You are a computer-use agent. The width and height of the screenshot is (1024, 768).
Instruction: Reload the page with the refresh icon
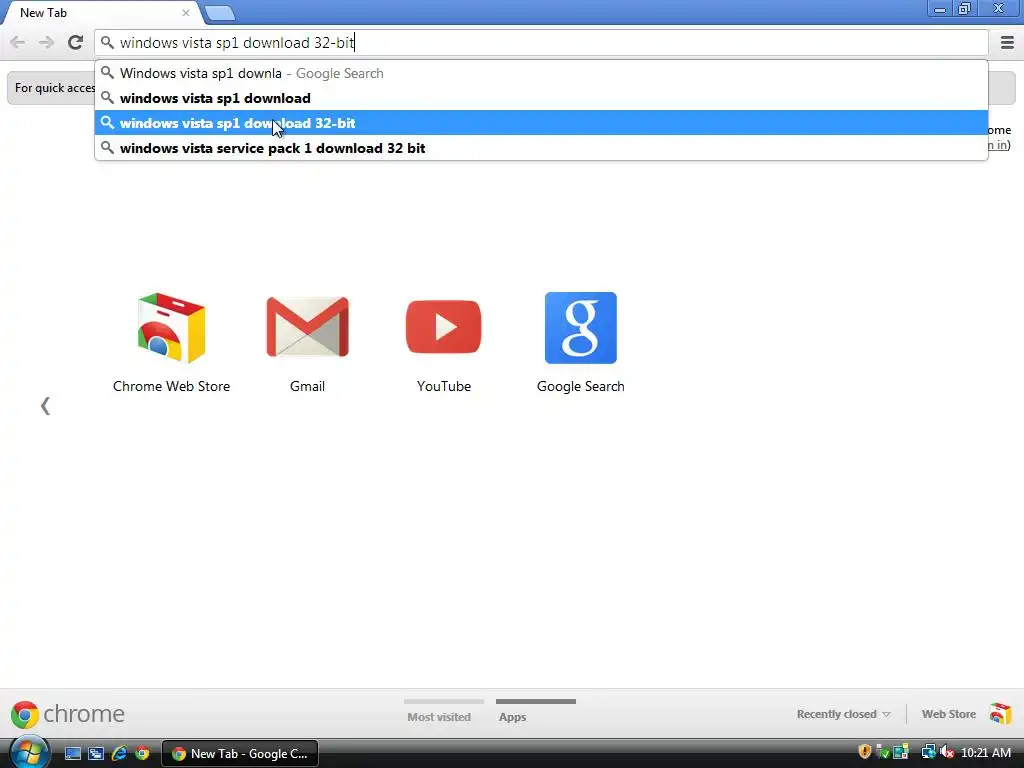75,42
